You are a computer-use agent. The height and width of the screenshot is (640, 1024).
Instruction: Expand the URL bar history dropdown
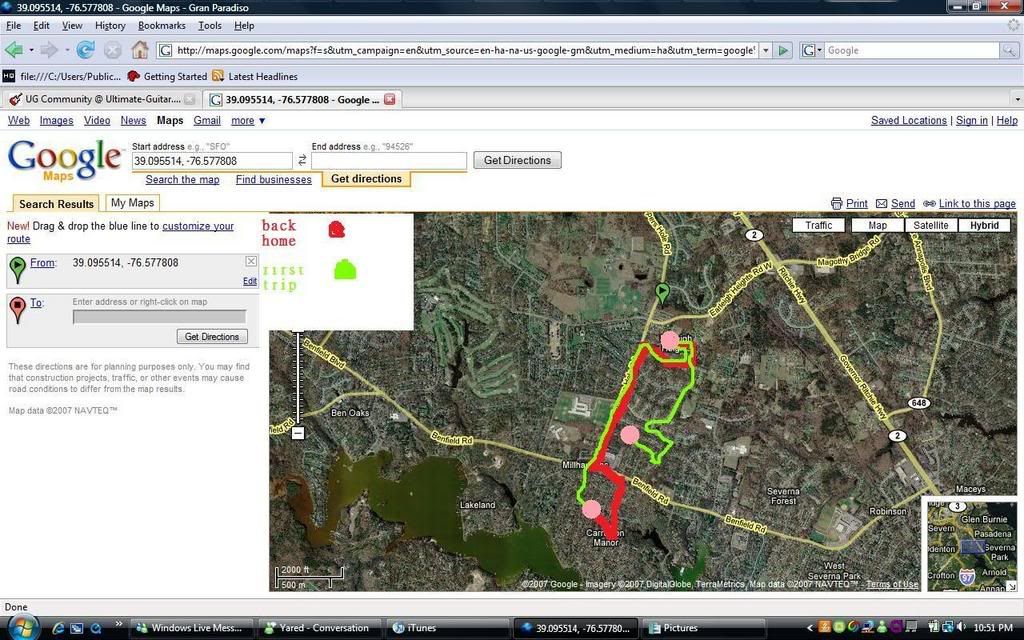coord(766,50)
